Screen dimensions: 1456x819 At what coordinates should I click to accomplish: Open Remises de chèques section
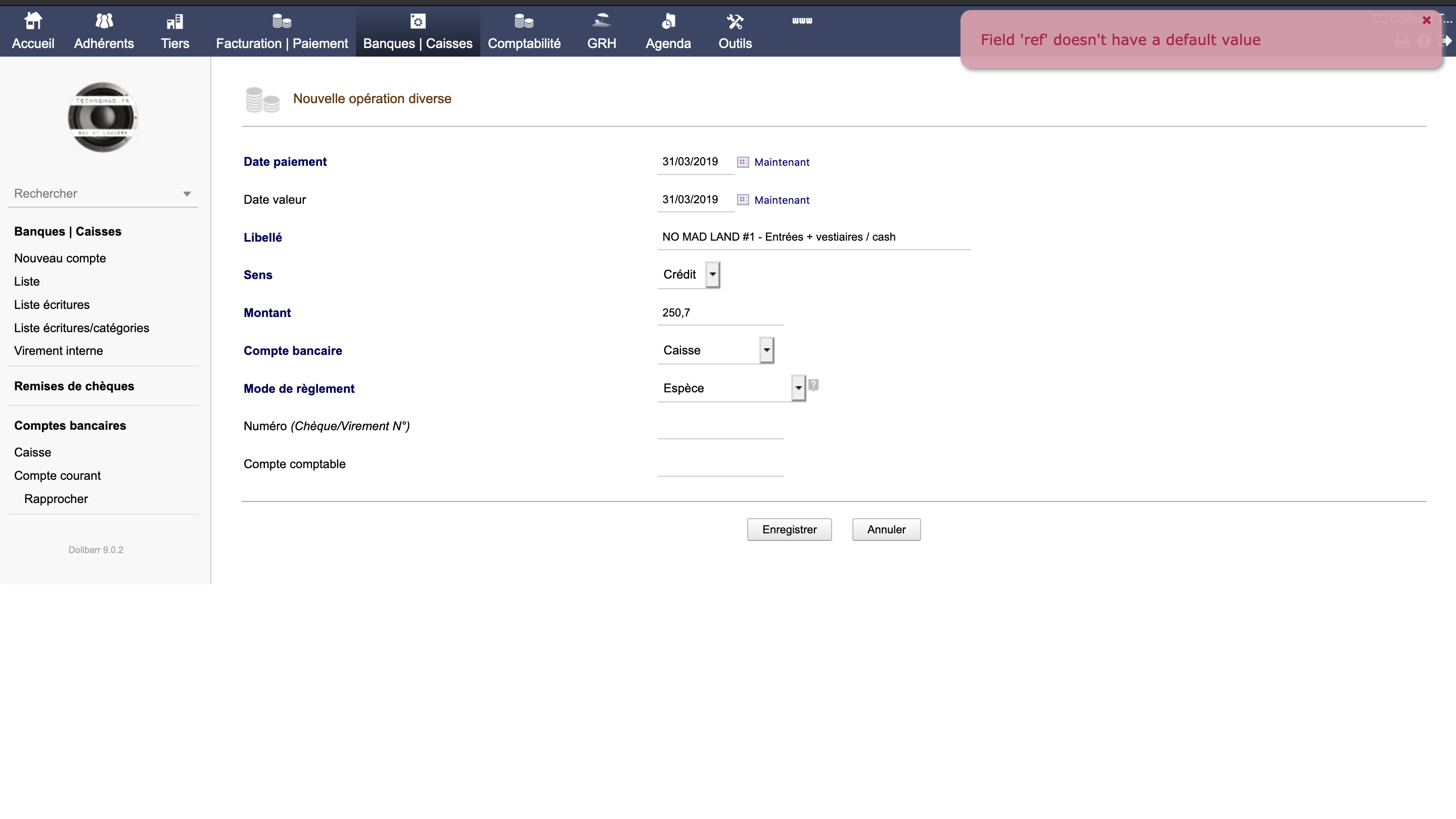point(74,386)
